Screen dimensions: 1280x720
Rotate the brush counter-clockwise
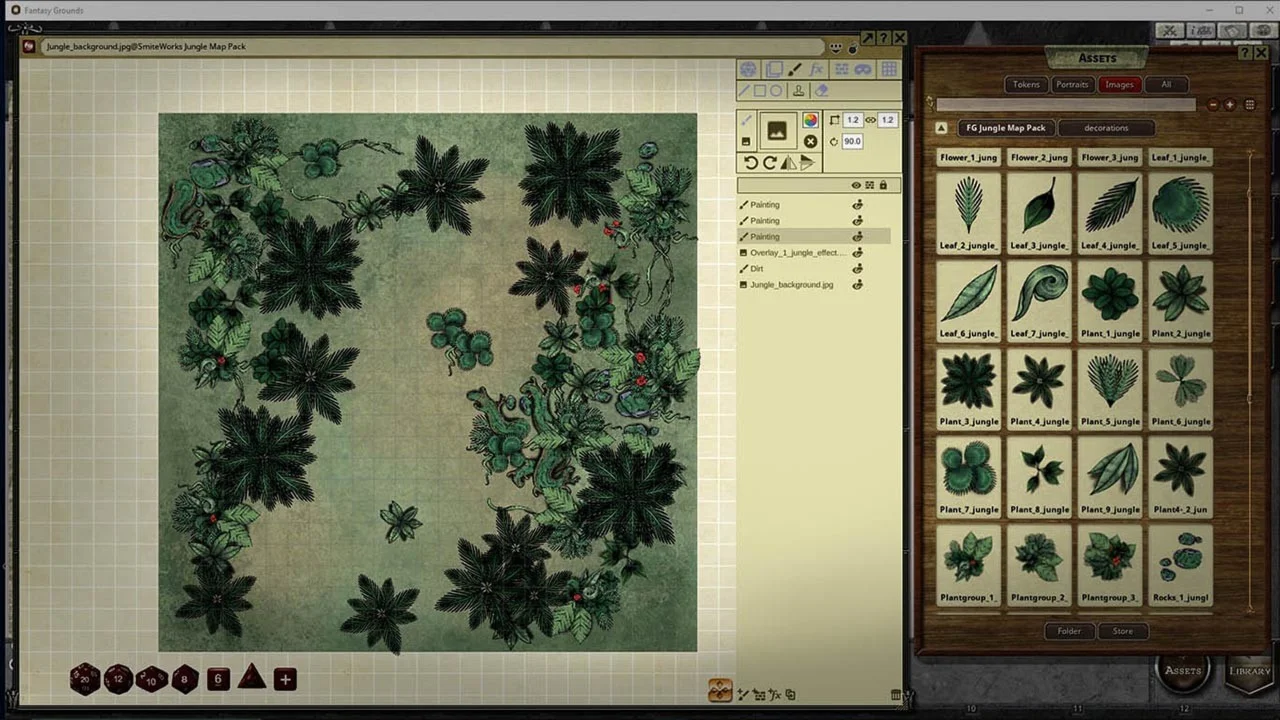coord(750,163)
